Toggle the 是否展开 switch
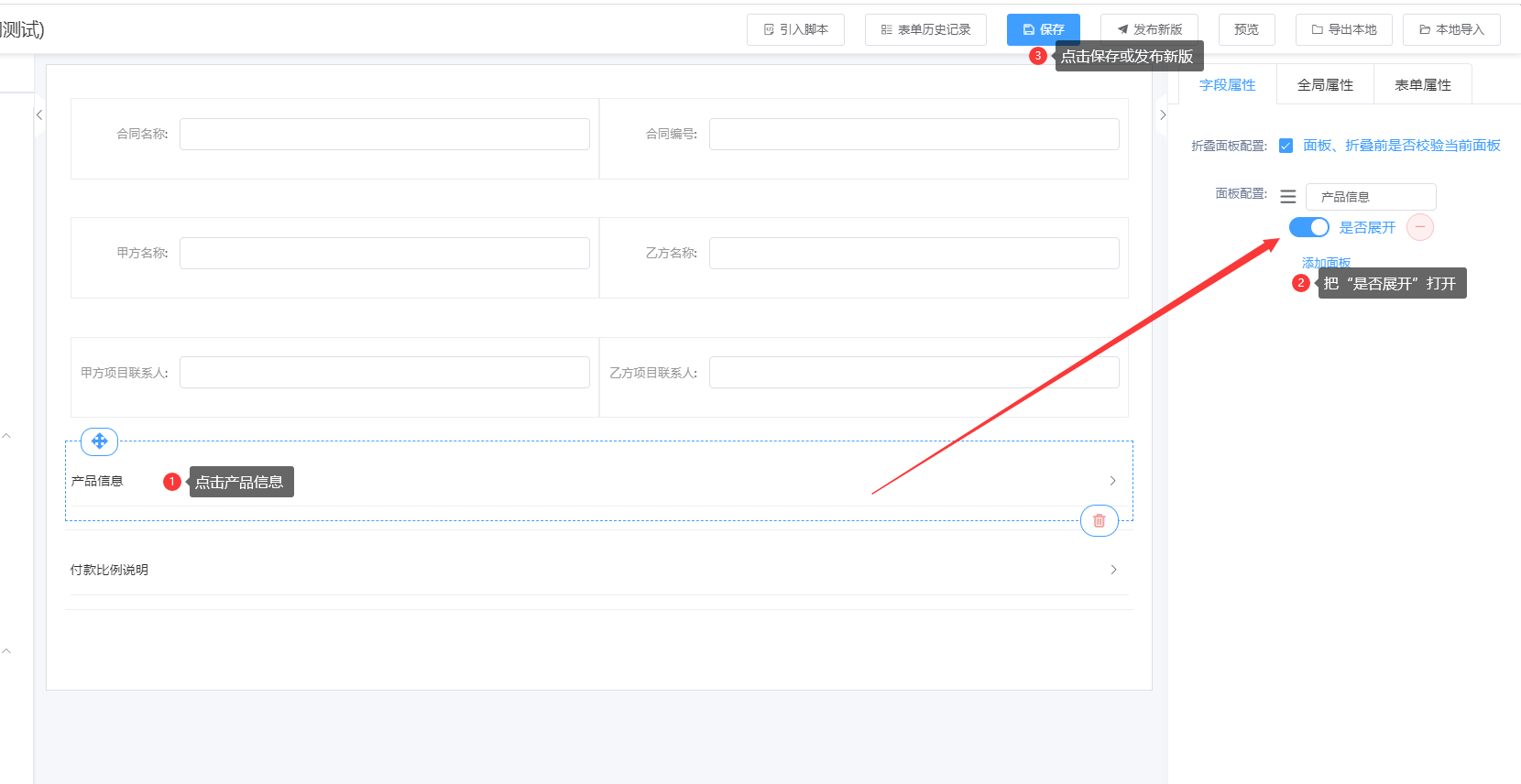This screenshot has height=784, width=1521. pos(1309,227)
